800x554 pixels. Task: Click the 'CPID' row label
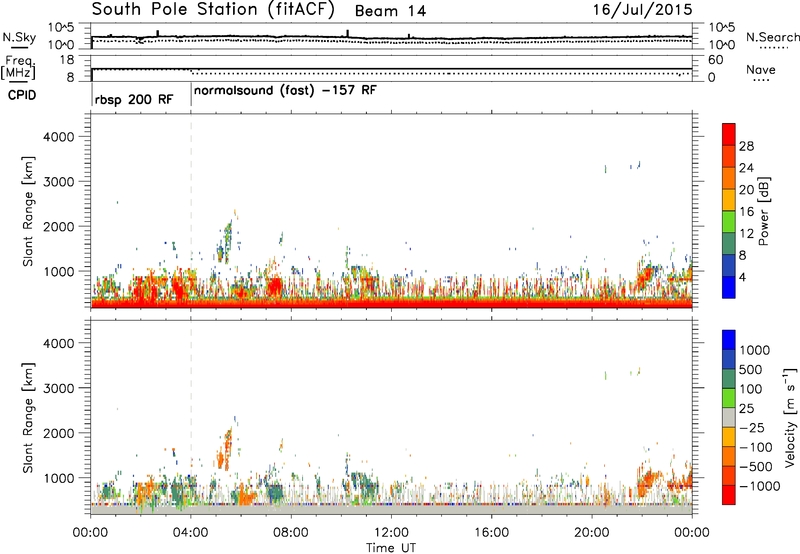click(22, 95)
